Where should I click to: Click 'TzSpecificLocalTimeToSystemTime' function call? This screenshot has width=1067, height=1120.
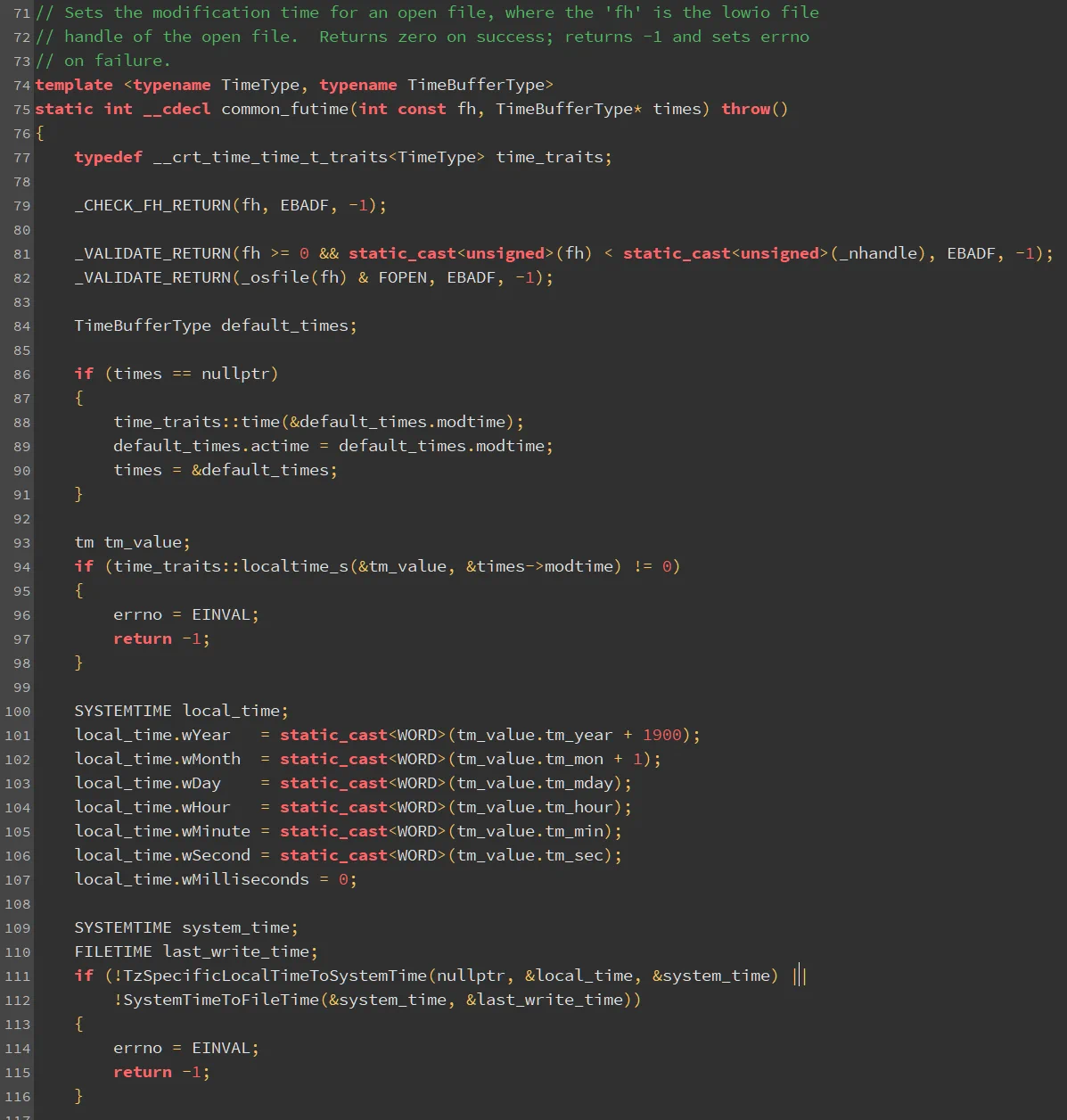tap(275, 976)
